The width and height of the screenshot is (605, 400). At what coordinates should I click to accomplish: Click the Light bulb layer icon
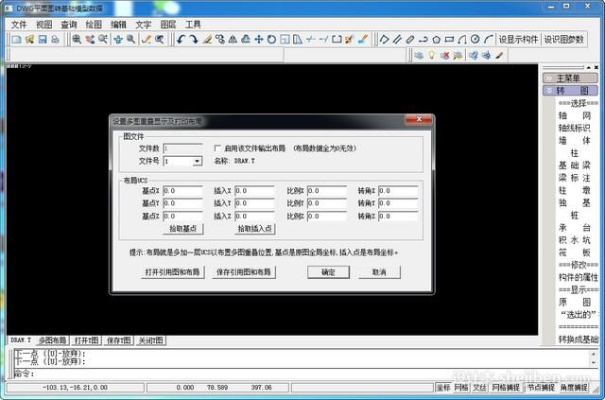432,56
